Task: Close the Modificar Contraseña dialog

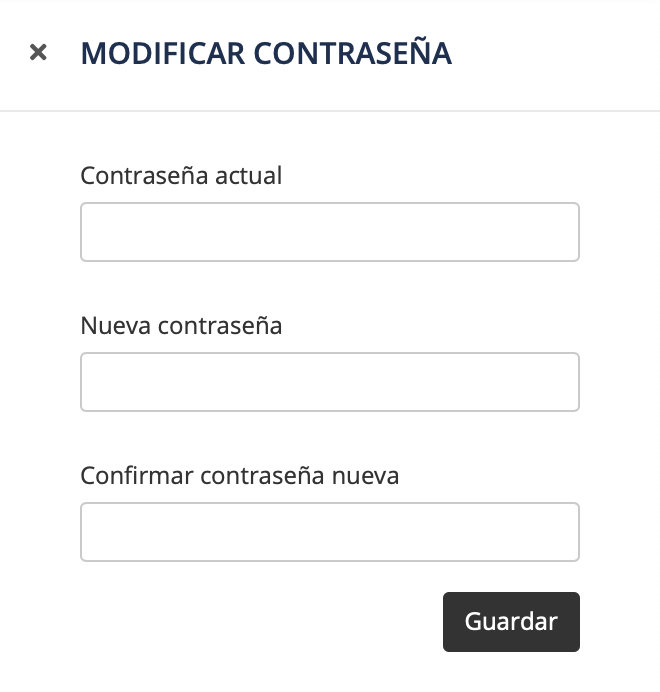Action: click(x=38, y=52)
